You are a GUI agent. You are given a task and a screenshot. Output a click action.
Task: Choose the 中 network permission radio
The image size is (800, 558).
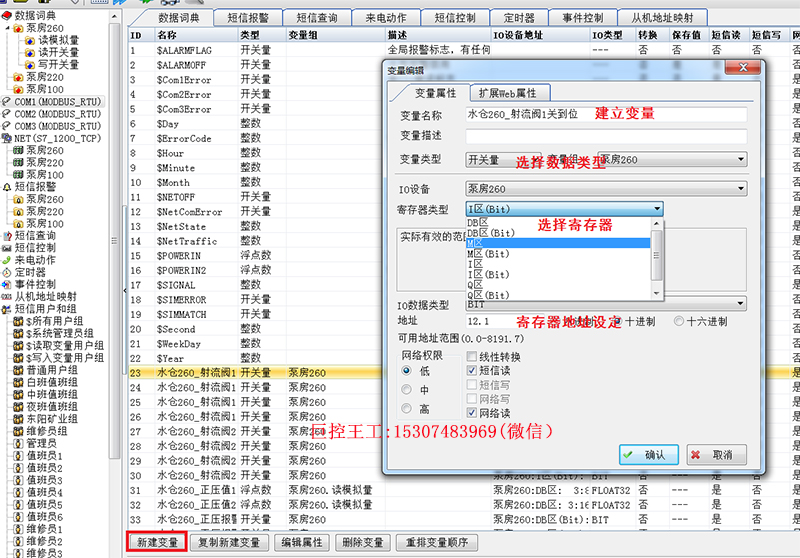tap(407, 390)
